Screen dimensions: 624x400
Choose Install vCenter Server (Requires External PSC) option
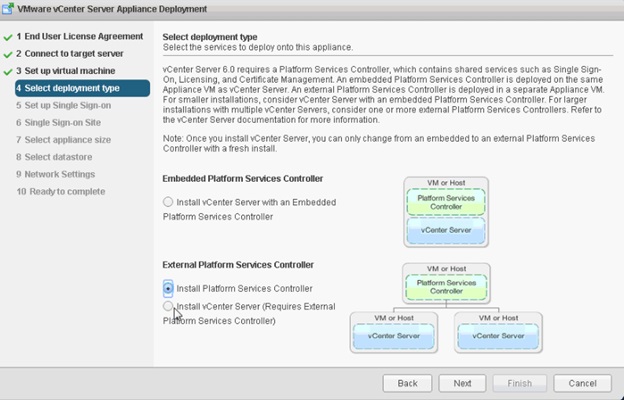click(x=168, y=306)
